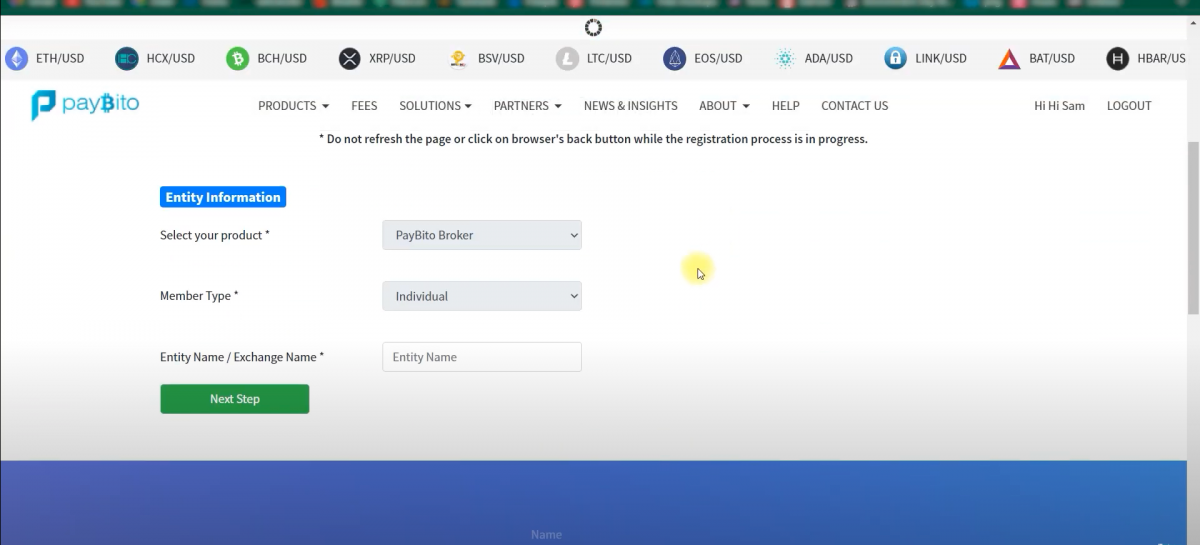Click the 'Select your product *' label
The image size is (1200, 545).
(215, 235)
